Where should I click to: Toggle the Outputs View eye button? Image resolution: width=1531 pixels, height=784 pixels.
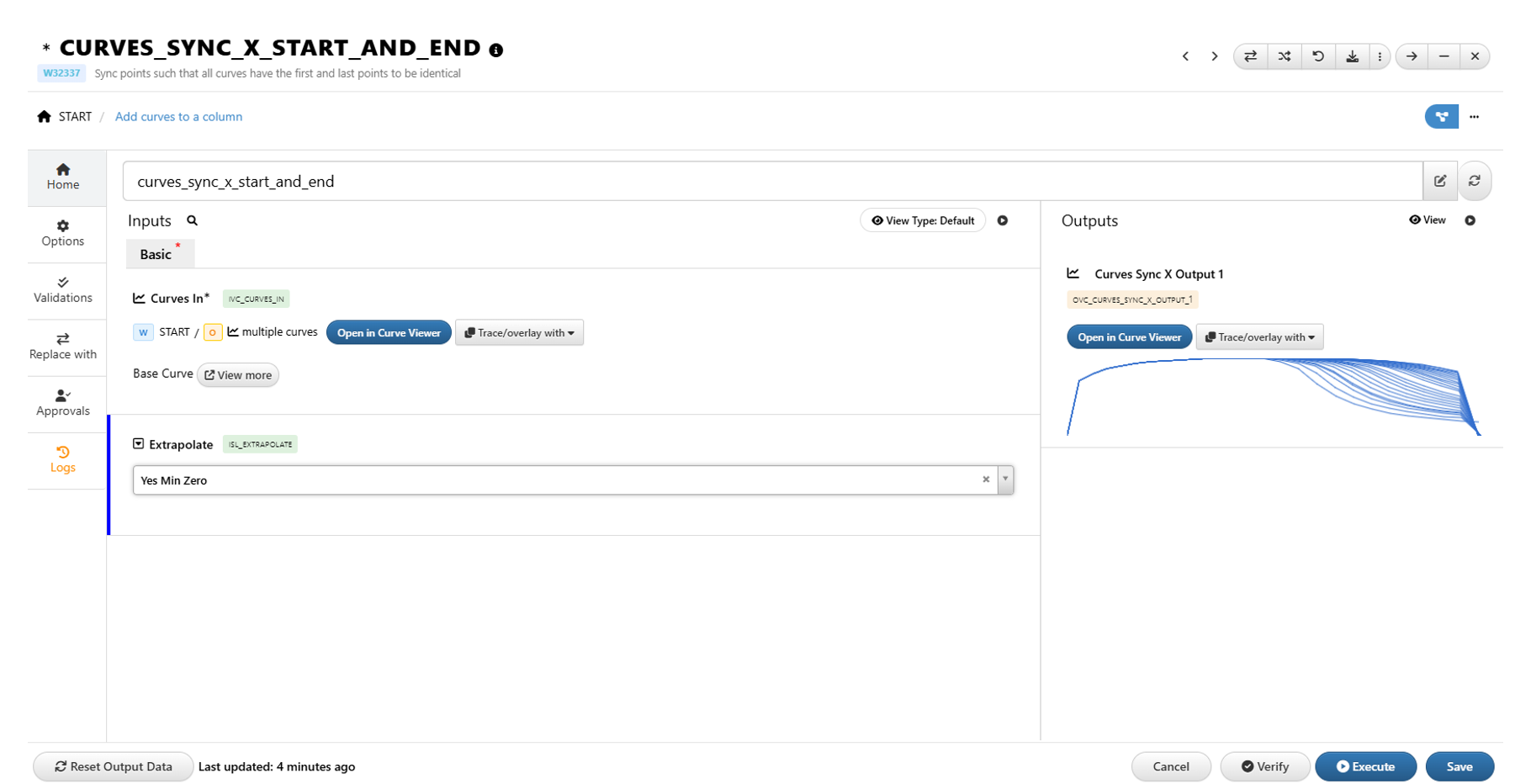(x=1428, y=220)
